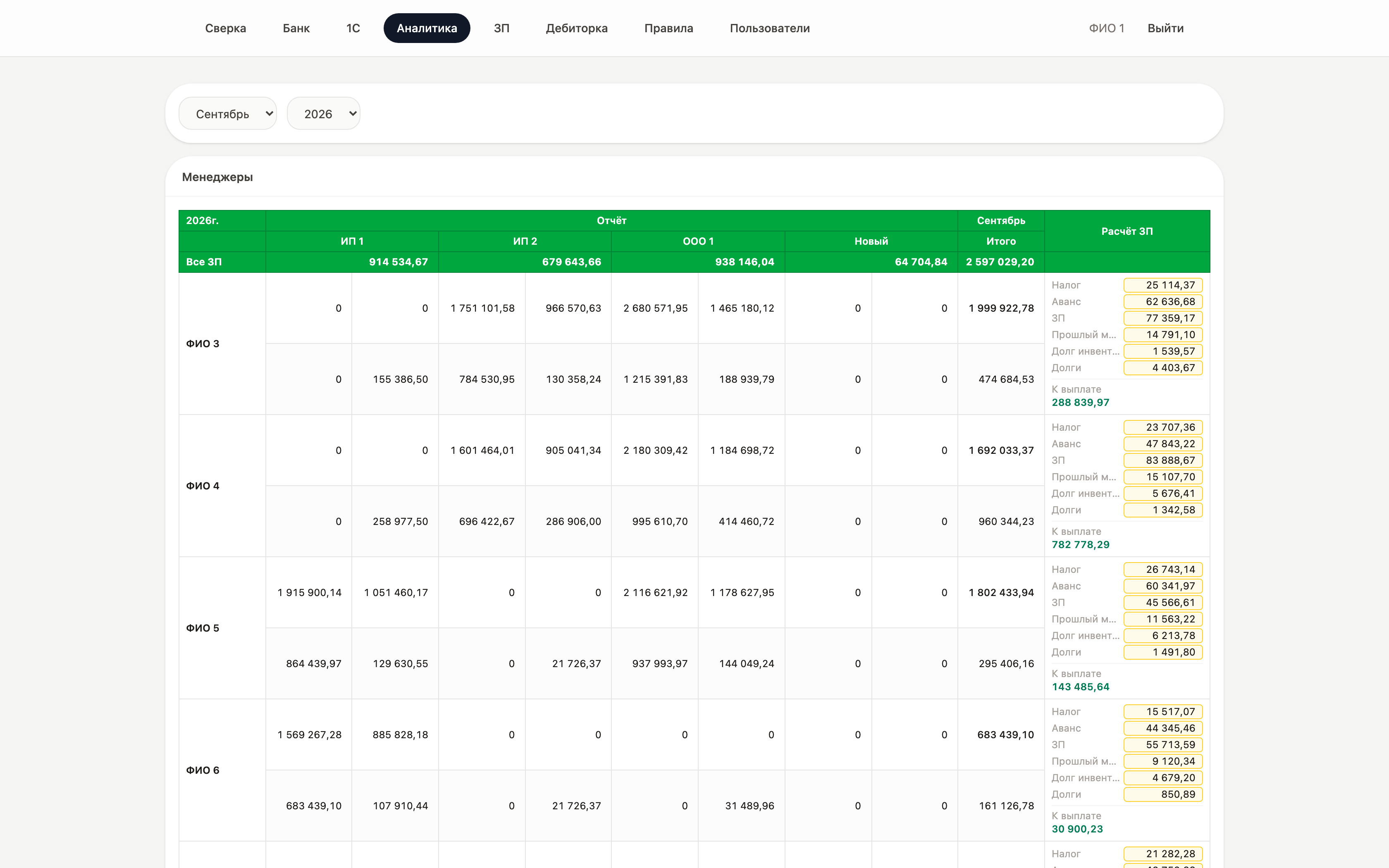Image resolution: width=1389 pixels, height=868 pixels.
Task: Click the Новый column header
Action: click(x=871, y=241)
